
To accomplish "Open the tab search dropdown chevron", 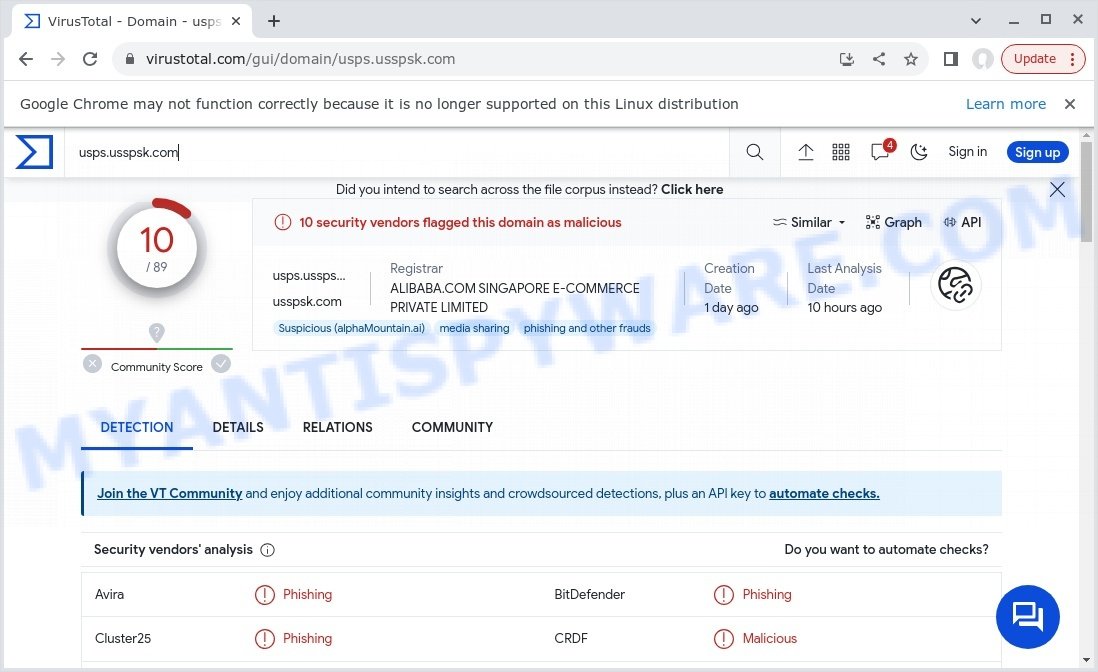I will [975, 20].
